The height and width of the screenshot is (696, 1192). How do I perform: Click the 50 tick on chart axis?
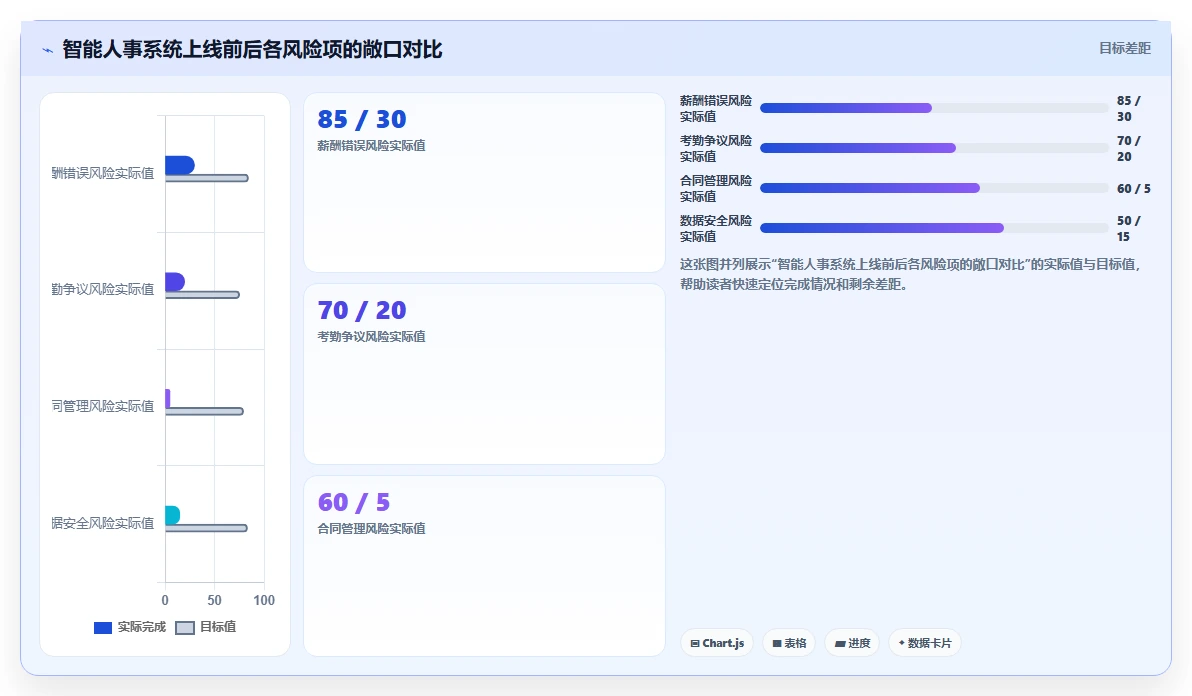(214, 600)
